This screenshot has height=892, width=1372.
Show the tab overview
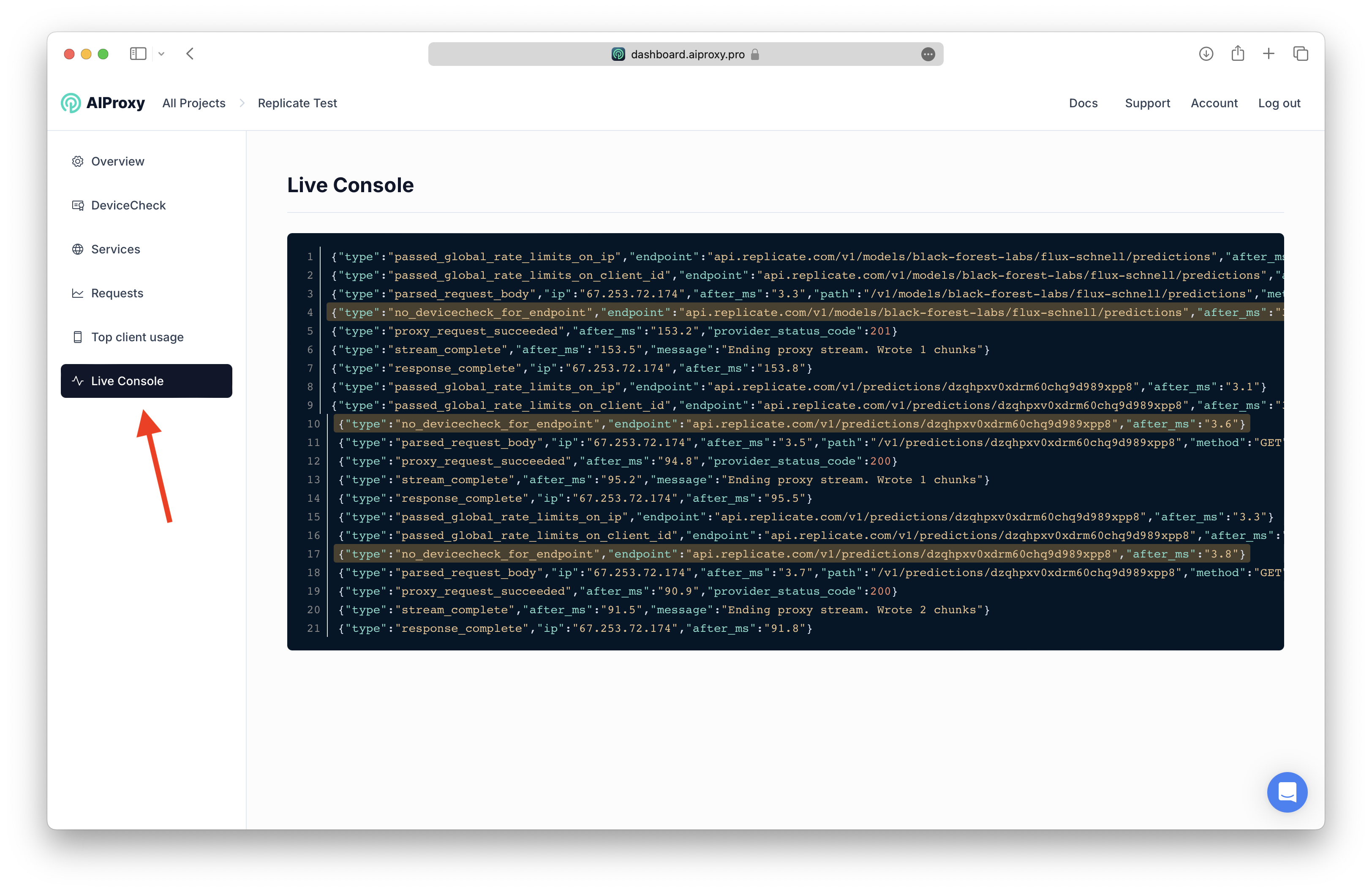pyautogui.click(x=1301, y=54)
